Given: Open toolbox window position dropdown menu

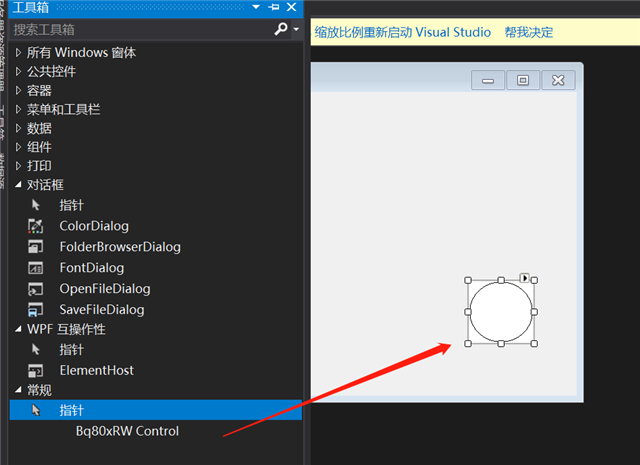Looking at the screenshot, I should coord(256,7).
